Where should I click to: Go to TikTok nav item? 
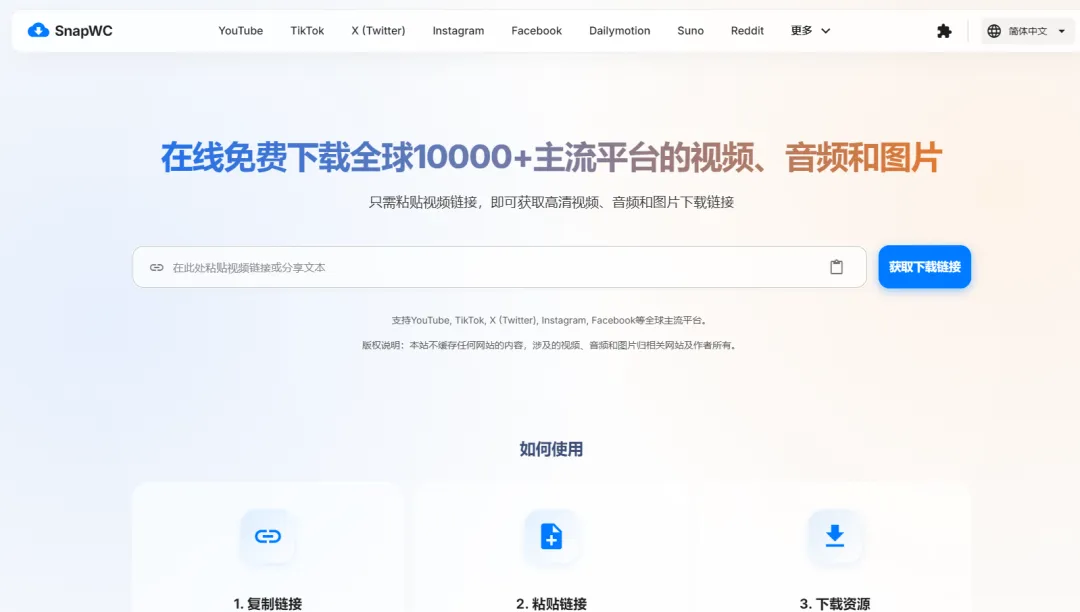307,31
